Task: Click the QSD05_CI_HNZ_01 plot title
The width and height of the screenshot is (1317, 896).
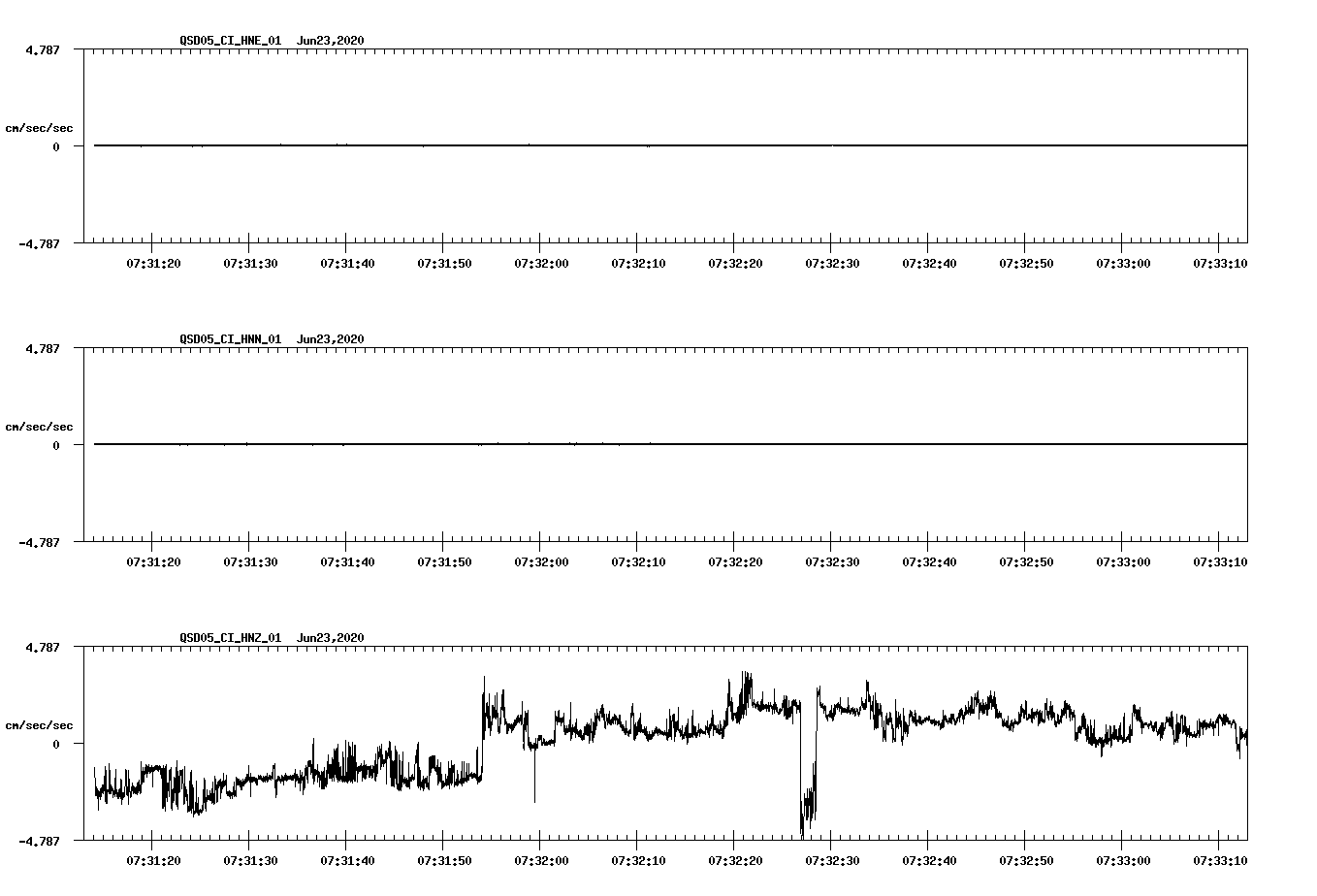Action: pos(231,638)
